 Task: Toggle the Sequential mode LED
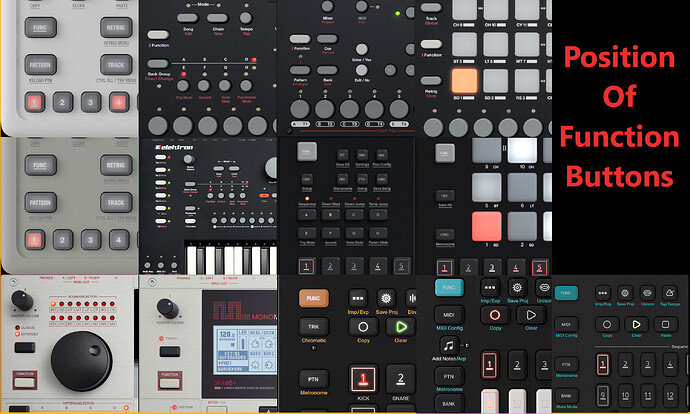click(307, 199)
